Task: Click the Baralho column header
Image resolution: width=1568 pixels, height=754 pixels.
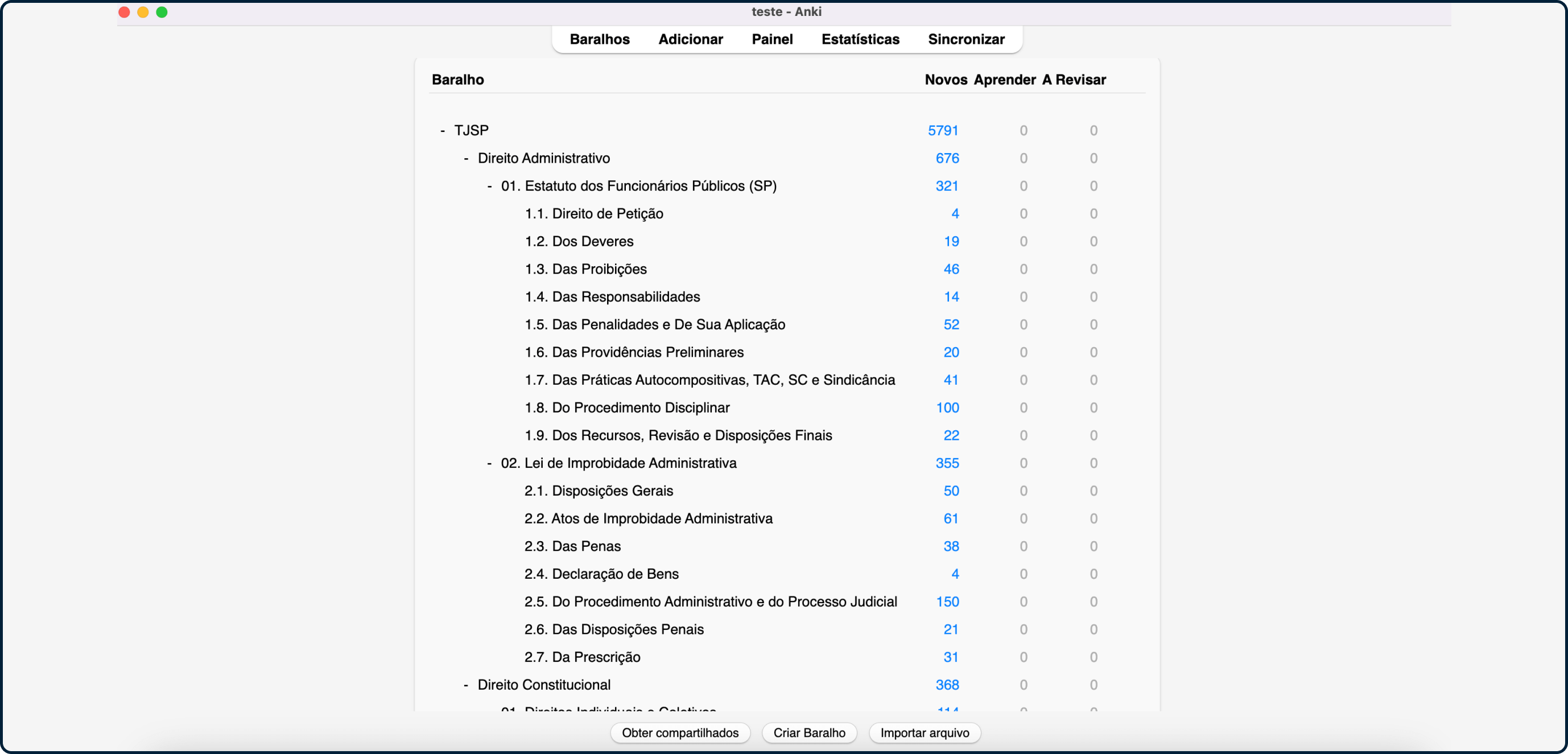Action: pyautogui.click(x=458, y=80)
